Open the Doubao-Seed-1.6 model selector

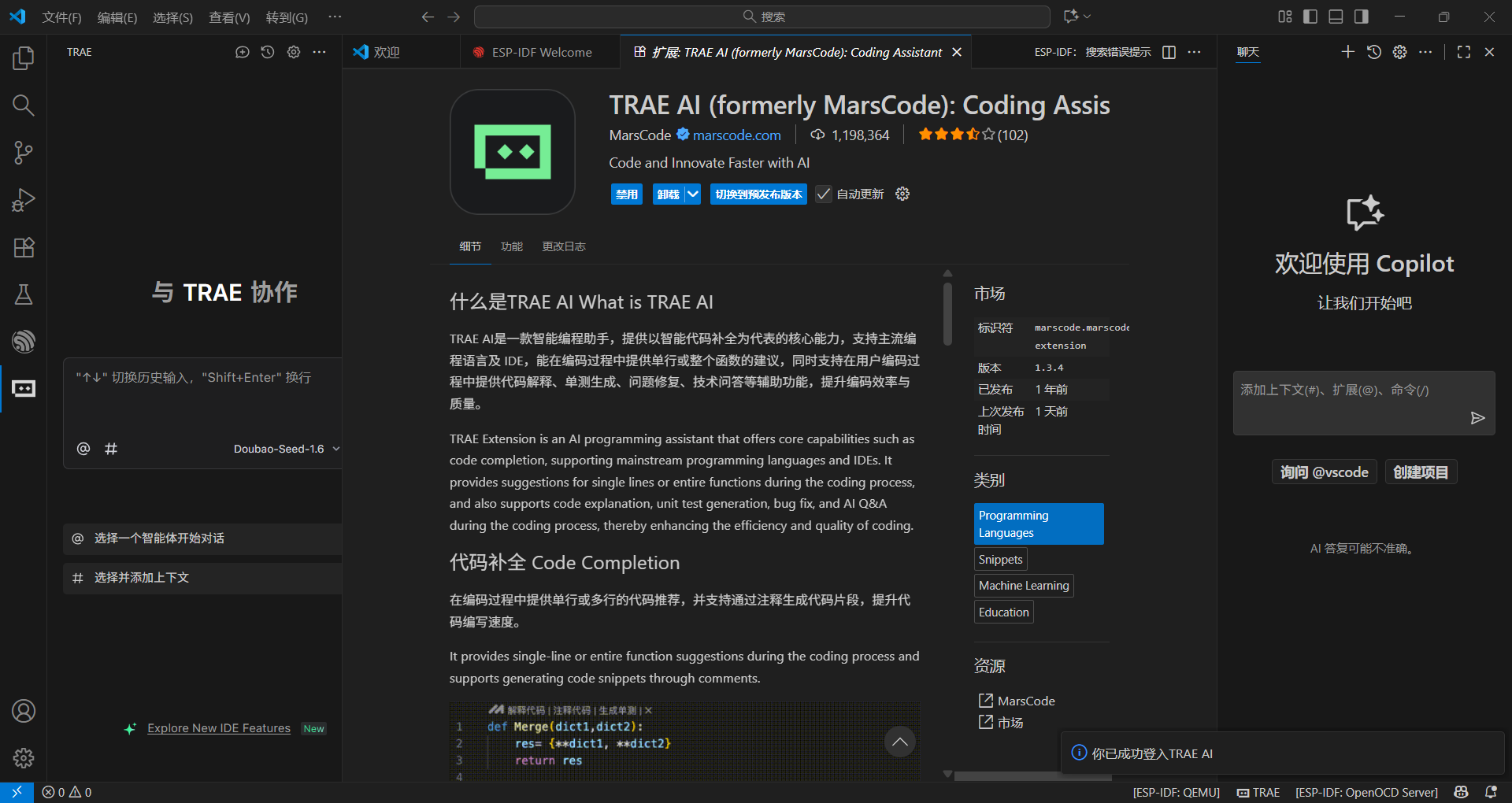287,449
